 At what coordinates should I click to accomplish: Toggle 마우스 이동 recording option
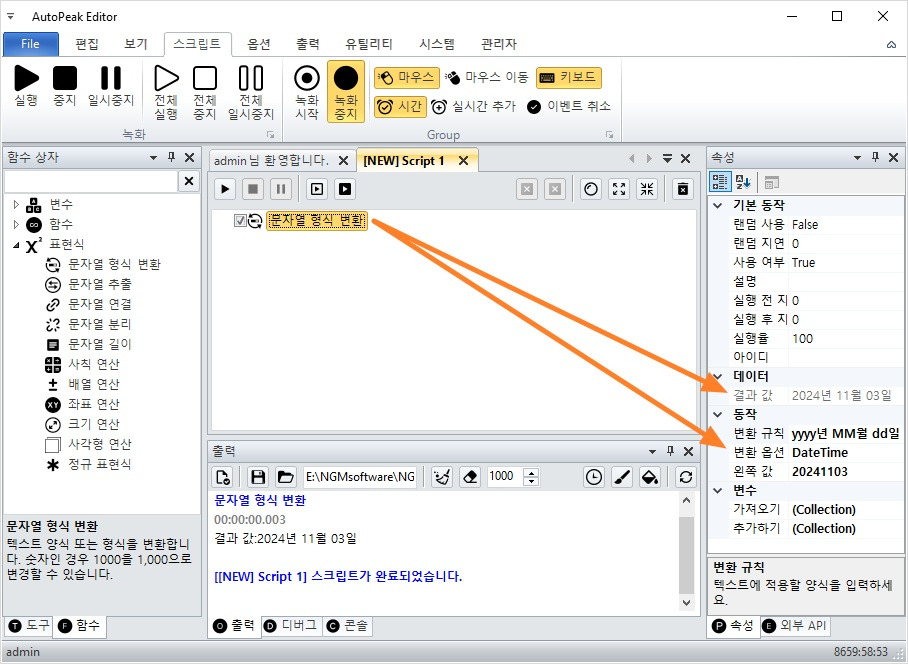486,78
